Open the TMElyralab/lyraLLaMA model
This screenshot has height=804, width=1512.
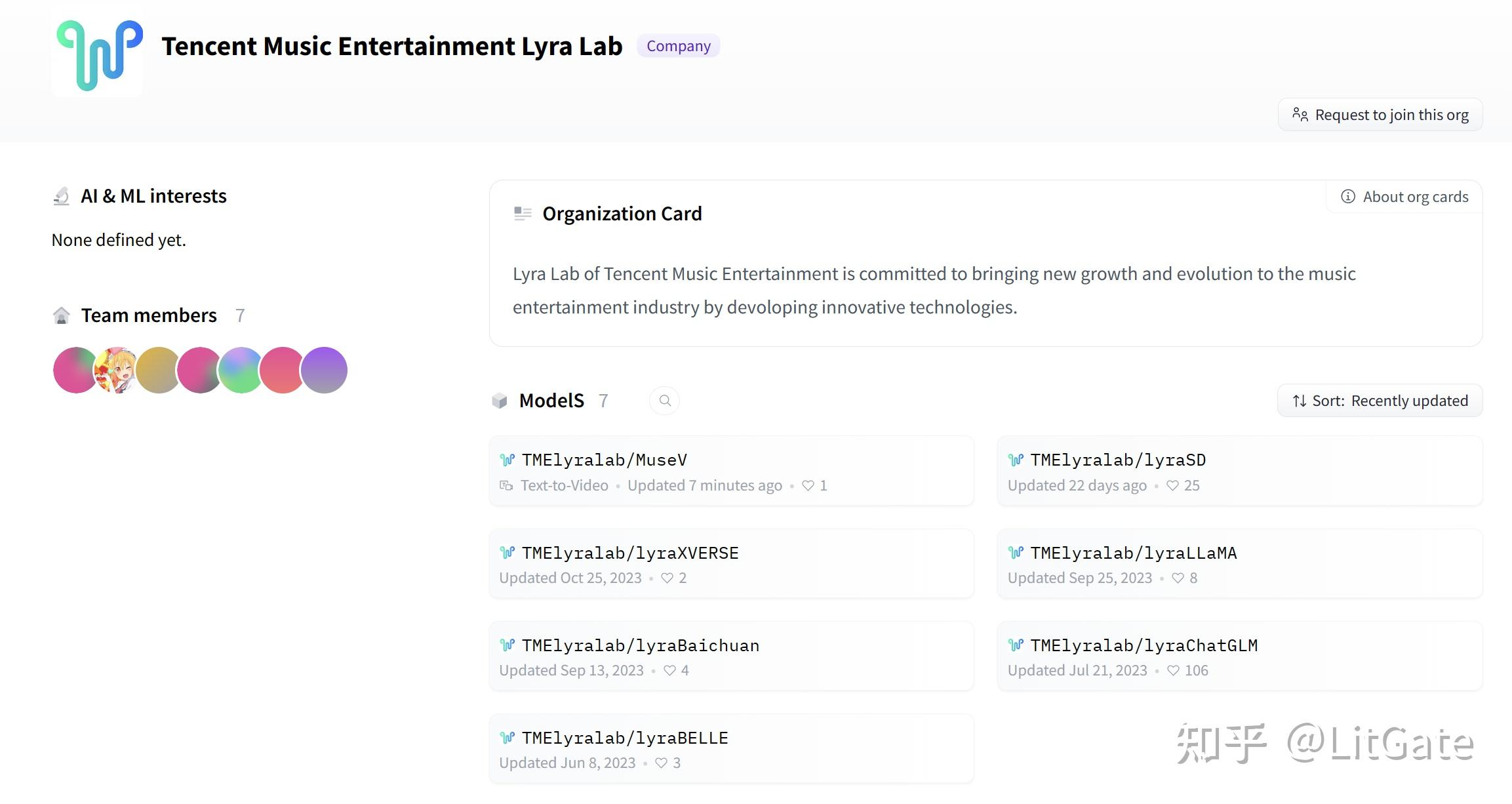point(1133,553)
